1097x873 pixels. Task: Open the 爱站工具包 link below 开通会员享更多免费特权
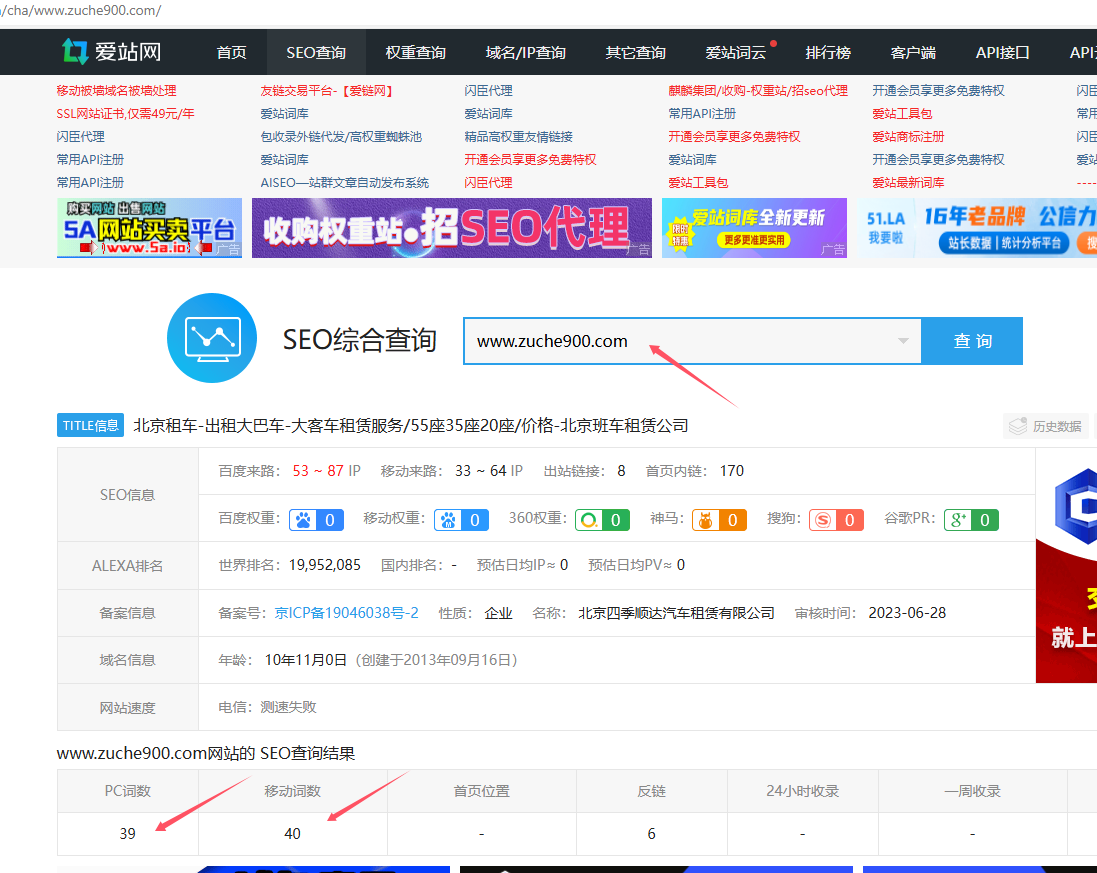point(902,113)
